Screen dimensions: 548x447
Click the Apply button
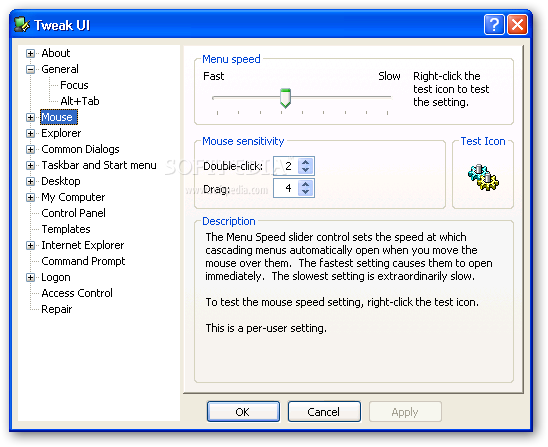[x=405, y=412]
